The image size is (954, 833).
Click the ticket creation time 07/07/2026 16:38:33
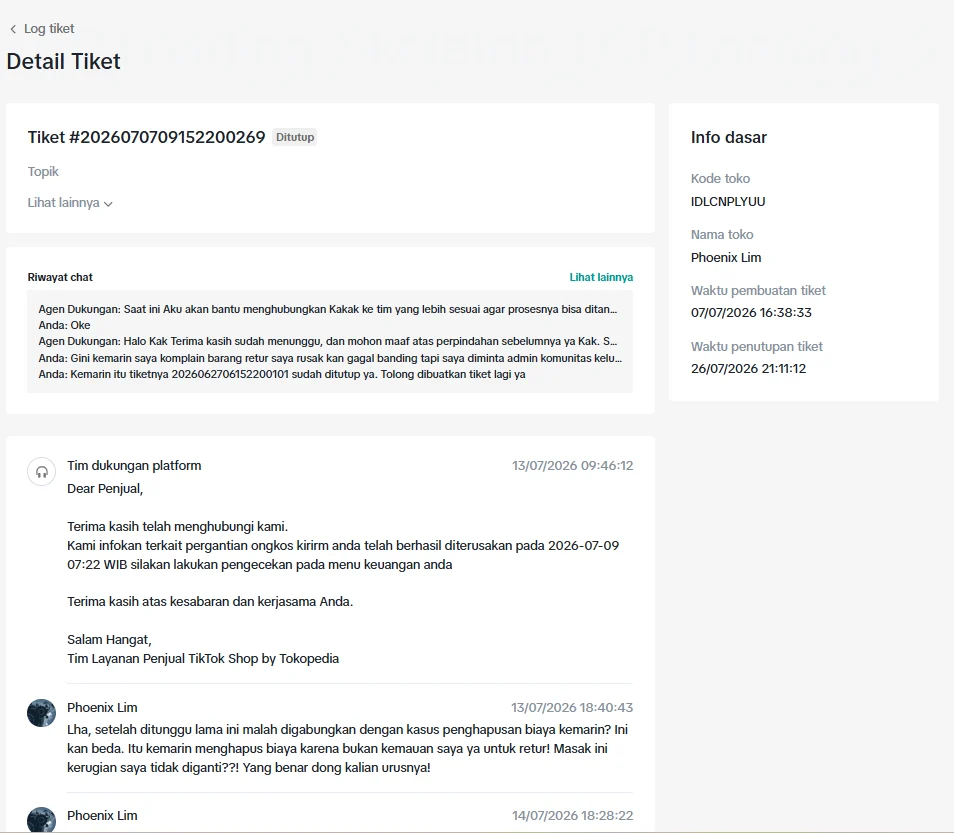click(x=751, y=312)
